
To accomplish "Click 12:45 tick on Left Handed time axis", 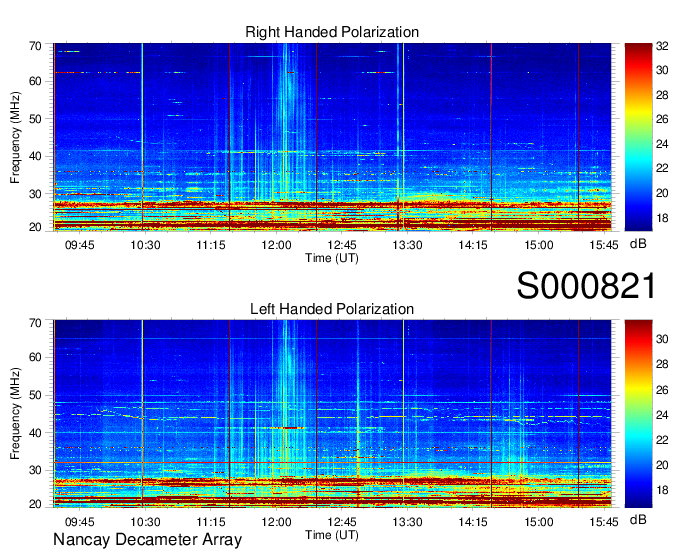I will point(342,522).
